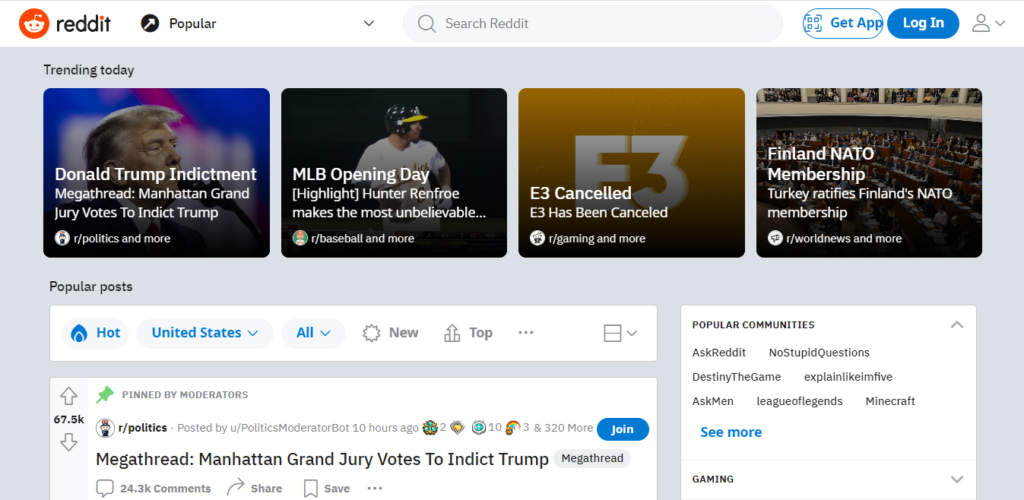The image size is (1024, 500).
Task: Click '67.5k' vote count text
Action: point(69,420)
